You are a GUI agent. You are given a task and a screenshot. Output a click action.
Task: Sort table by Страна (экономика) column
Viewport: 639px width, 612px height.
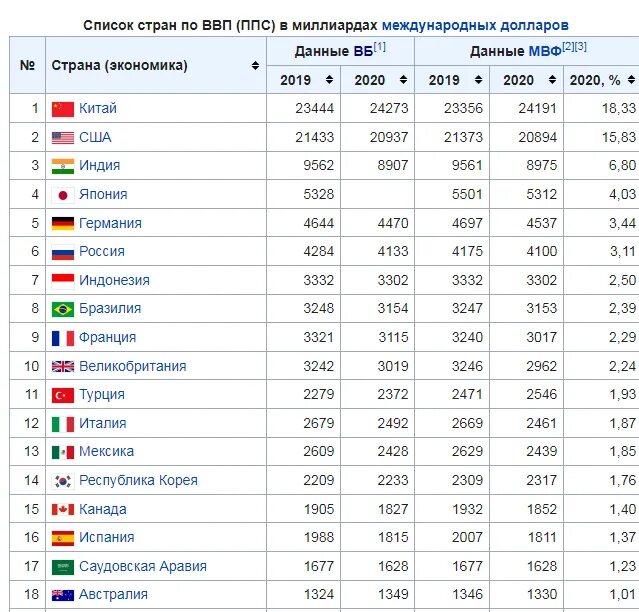pyautogui.click(x=255, y=65)
